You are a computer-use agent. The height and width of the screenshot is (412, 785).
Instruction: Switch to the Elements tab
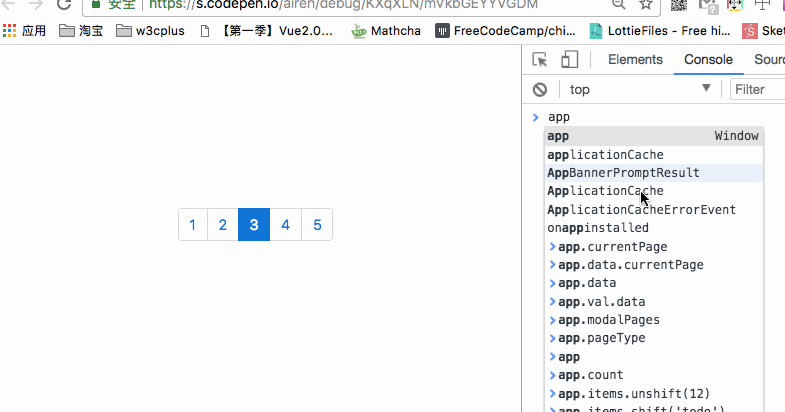click(x=635, y=60)
